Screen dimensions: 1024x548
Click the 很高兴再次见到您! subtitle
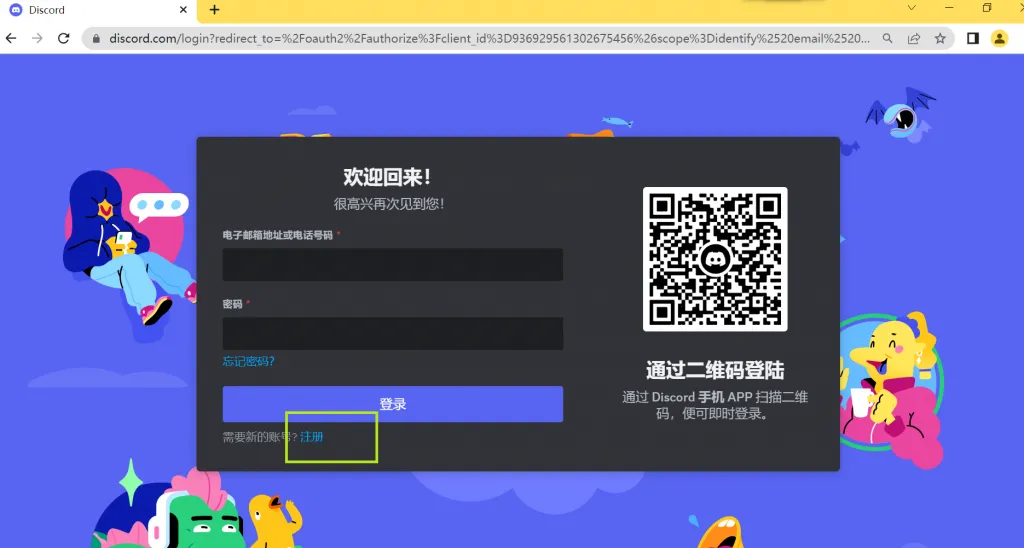click(x=389, y=204)
